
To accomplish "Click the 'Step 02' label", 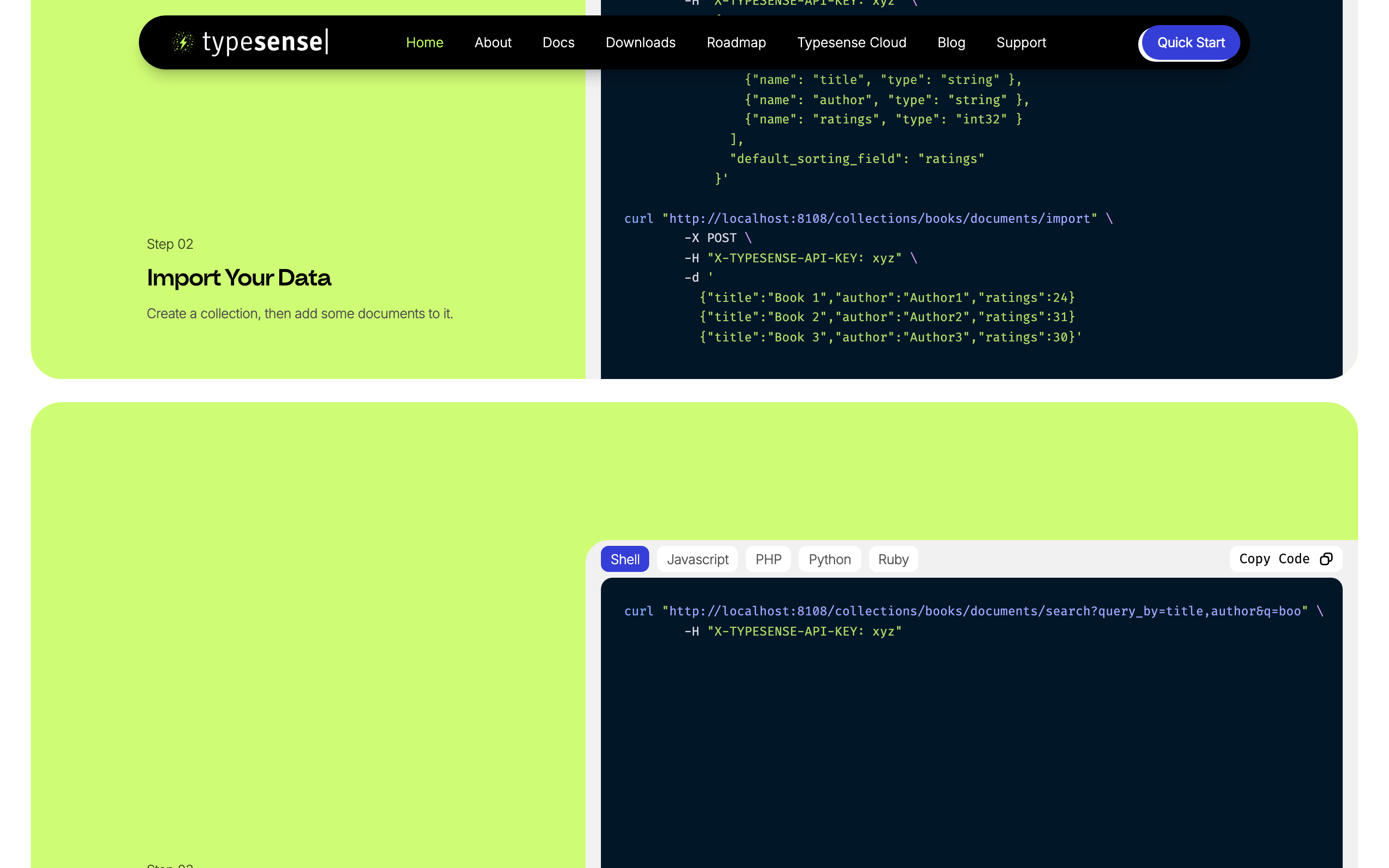I will point(170,244).
